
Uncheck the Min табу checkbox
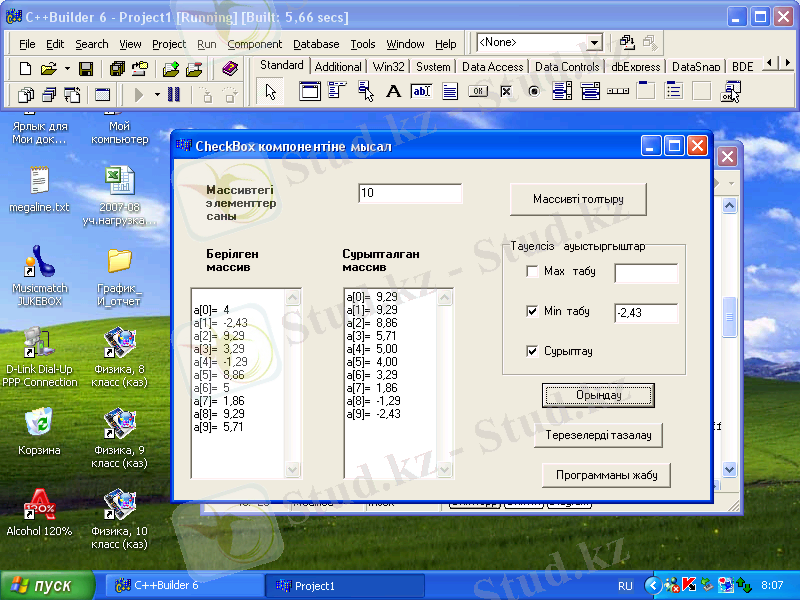click(532, 312)
